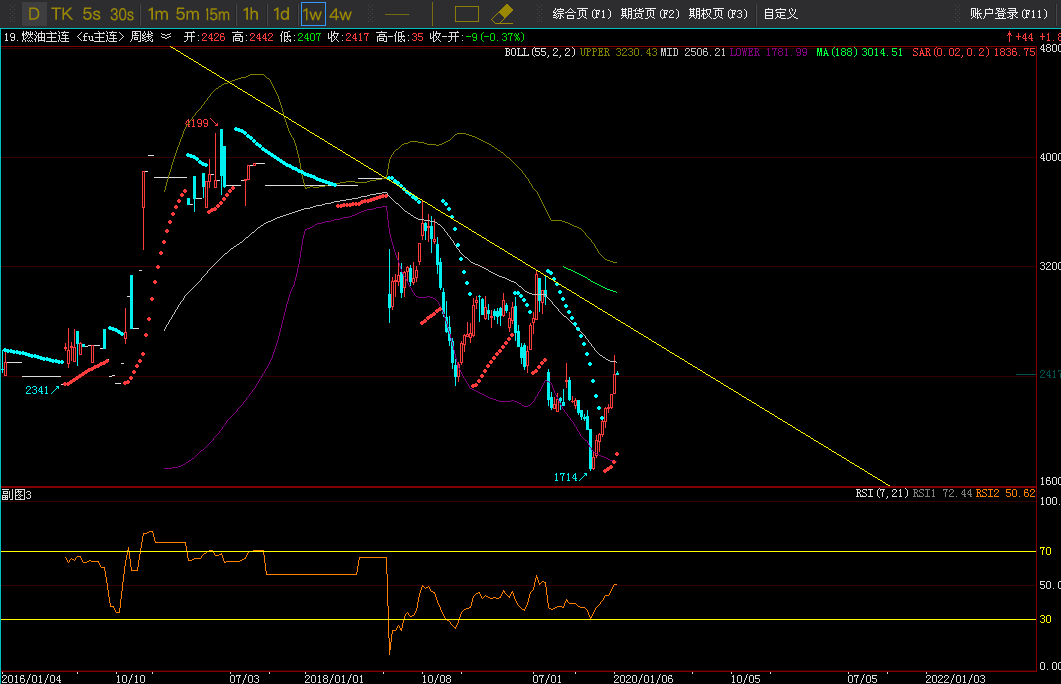This screenshot has height=684, width=1061.
Task: Switch chart to 1m period
Action: 158,14
